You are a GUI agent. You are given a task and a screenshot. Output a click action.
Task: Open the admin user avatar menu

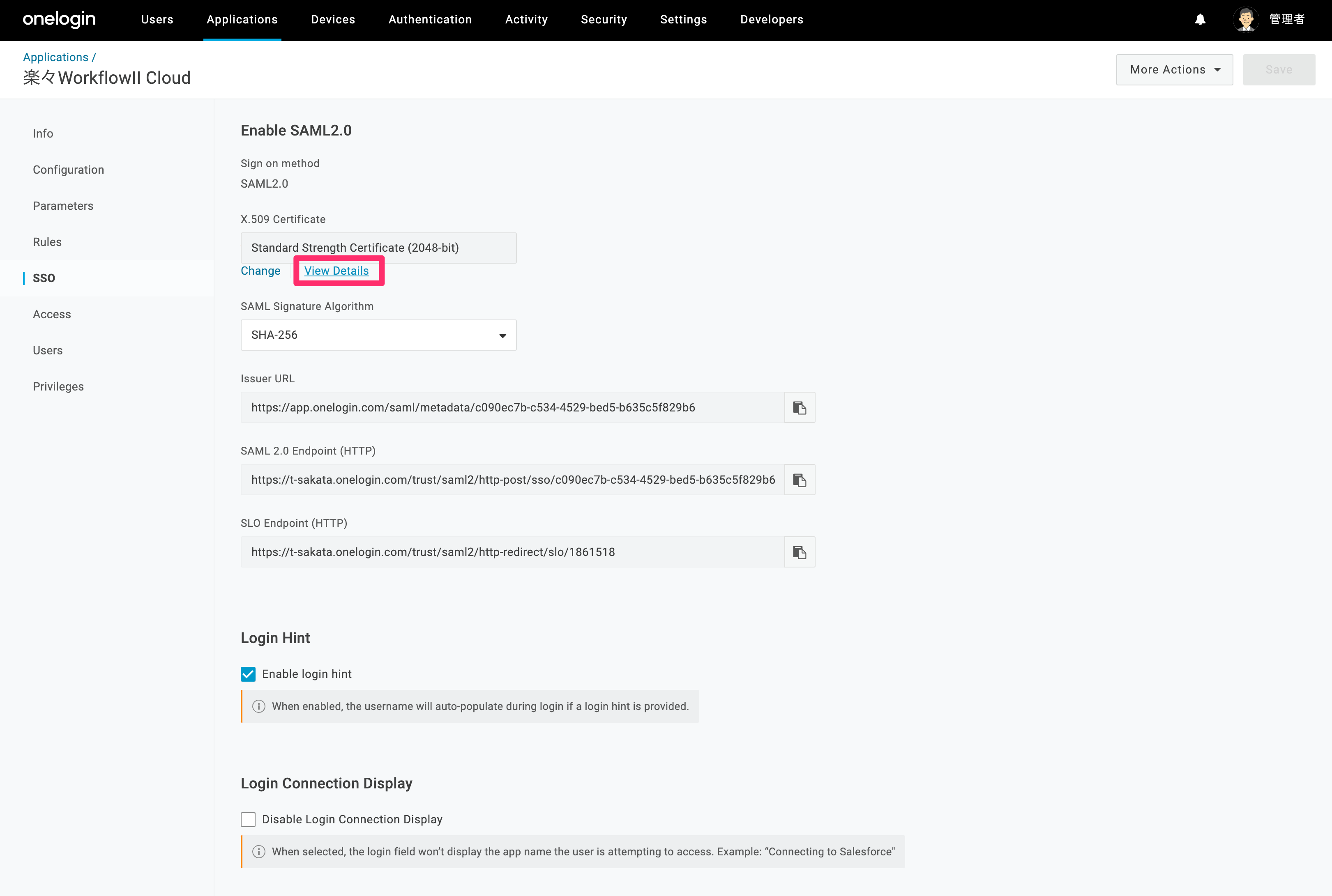pyautogui.click(x=1246, y=19)
